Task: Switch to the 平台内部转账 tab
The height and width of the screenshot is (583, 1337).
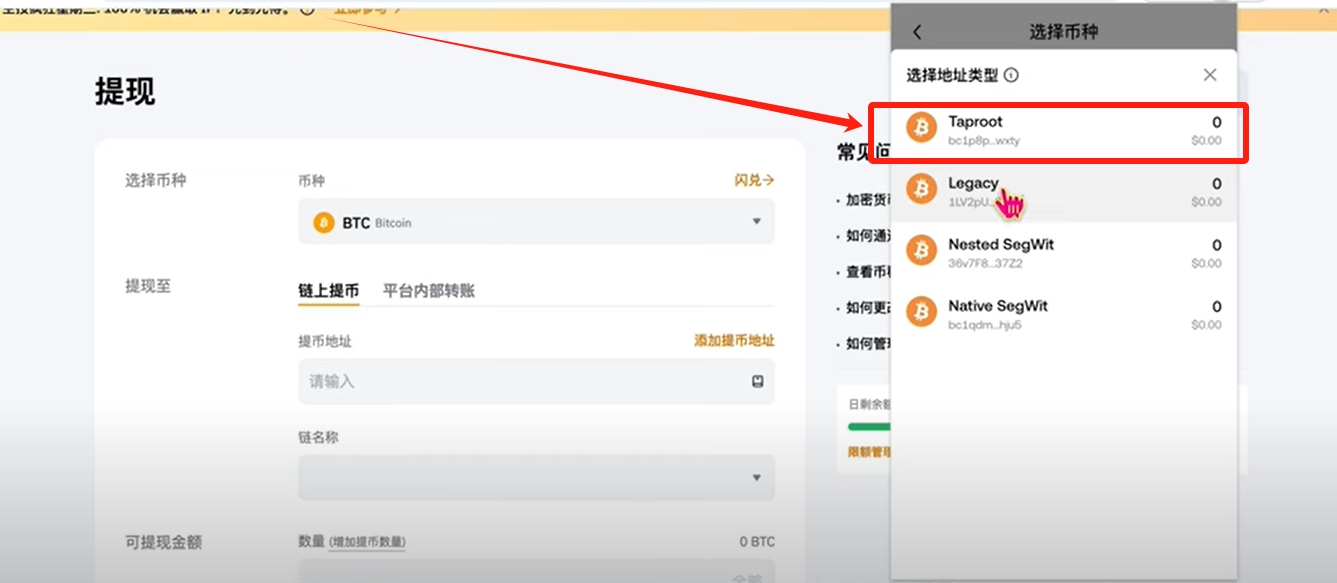Action: (x=429, y=291)
